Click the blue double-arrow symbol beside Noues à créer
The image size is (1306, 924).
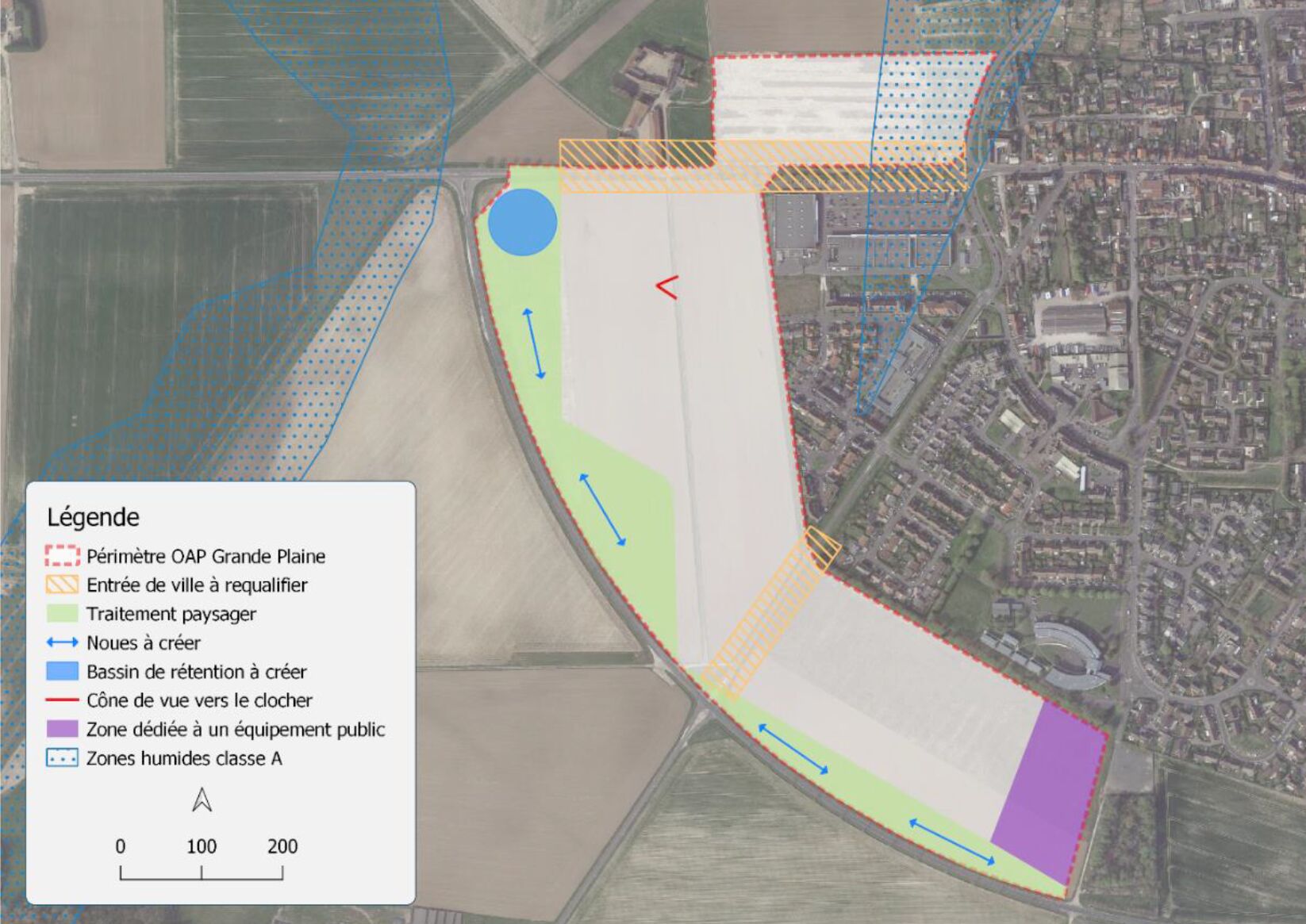coord(62,642)
